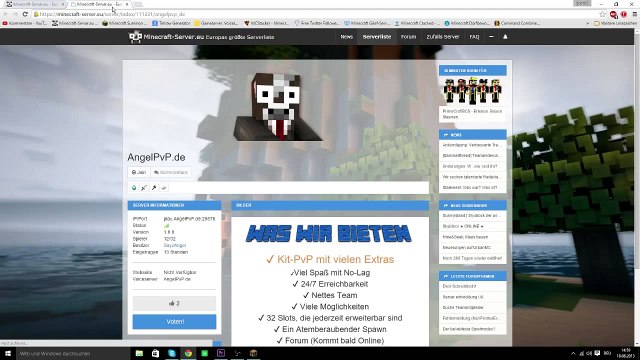Click the clock and date in the taskbar
This screenshot has width=640, height=360.
coord(625,353)
